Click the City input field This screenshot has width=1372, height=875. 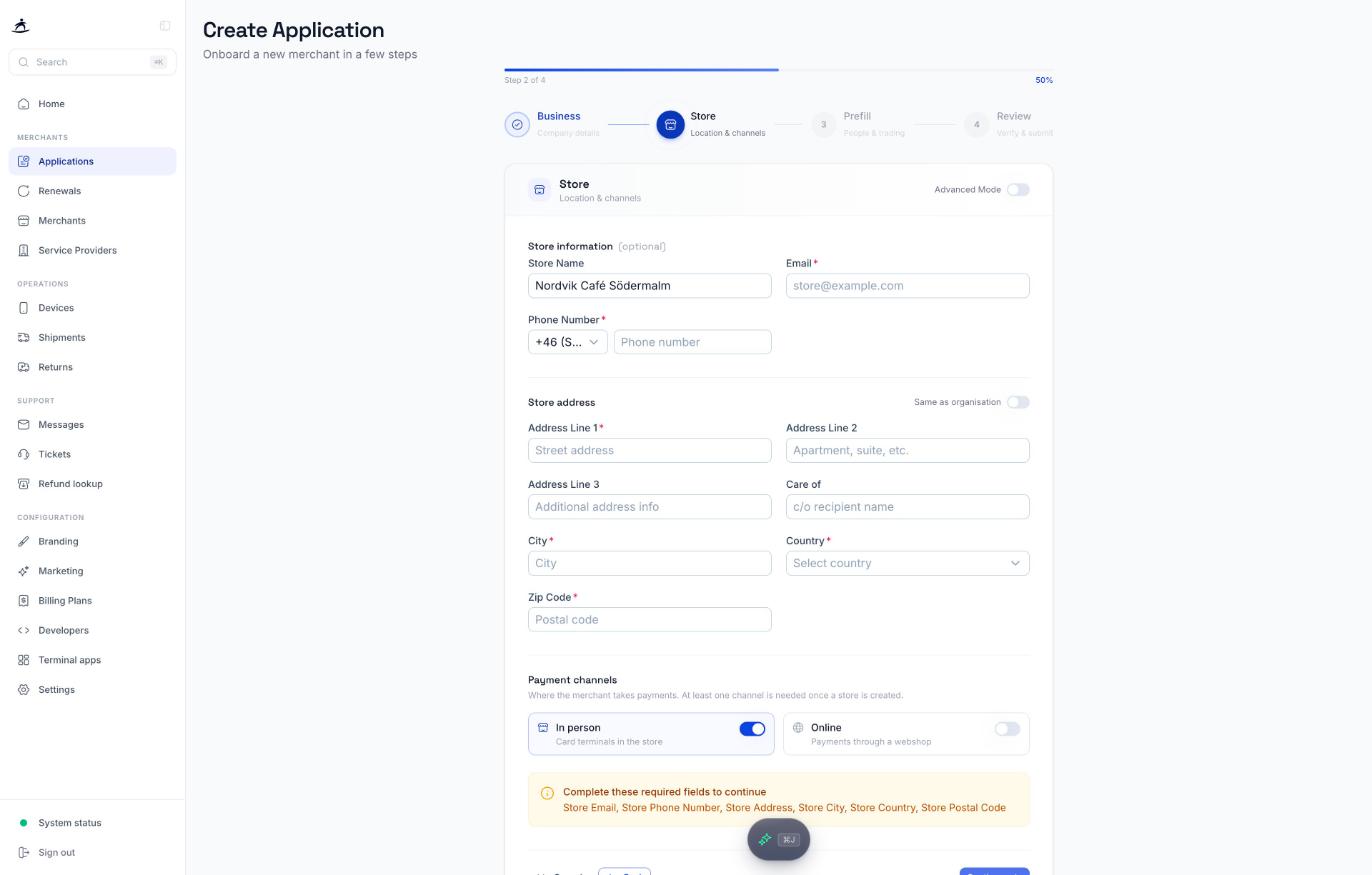tap(650, 563)
